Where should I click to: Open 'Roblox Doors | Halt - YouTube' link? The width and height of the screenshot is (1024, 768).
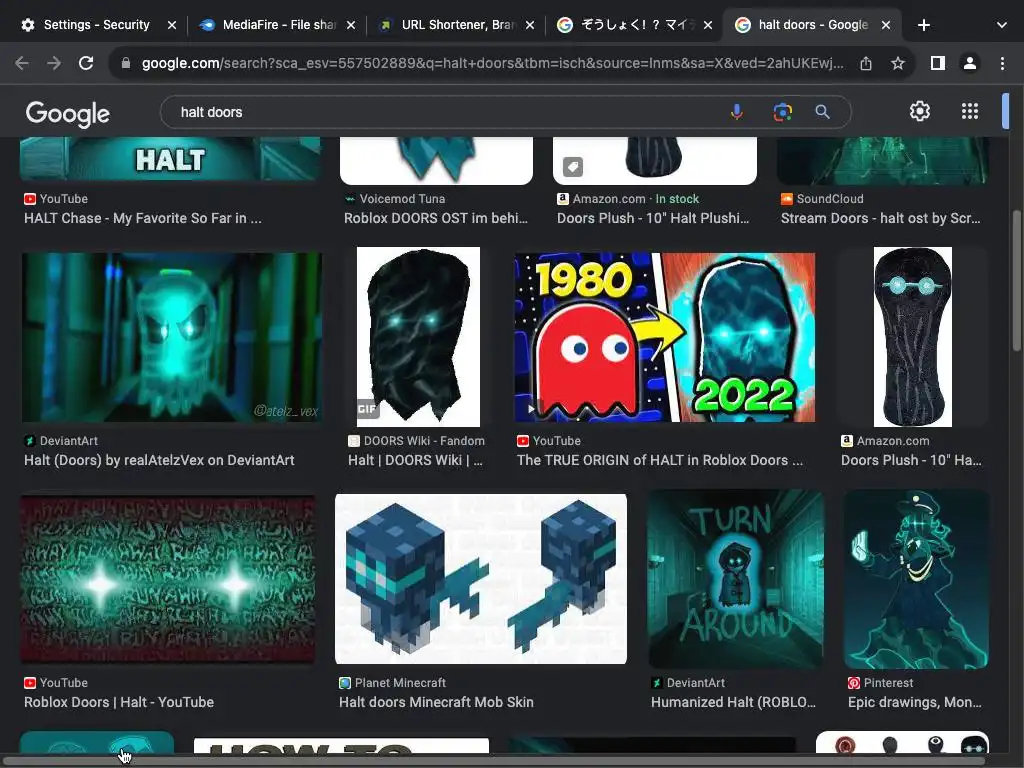119,702
